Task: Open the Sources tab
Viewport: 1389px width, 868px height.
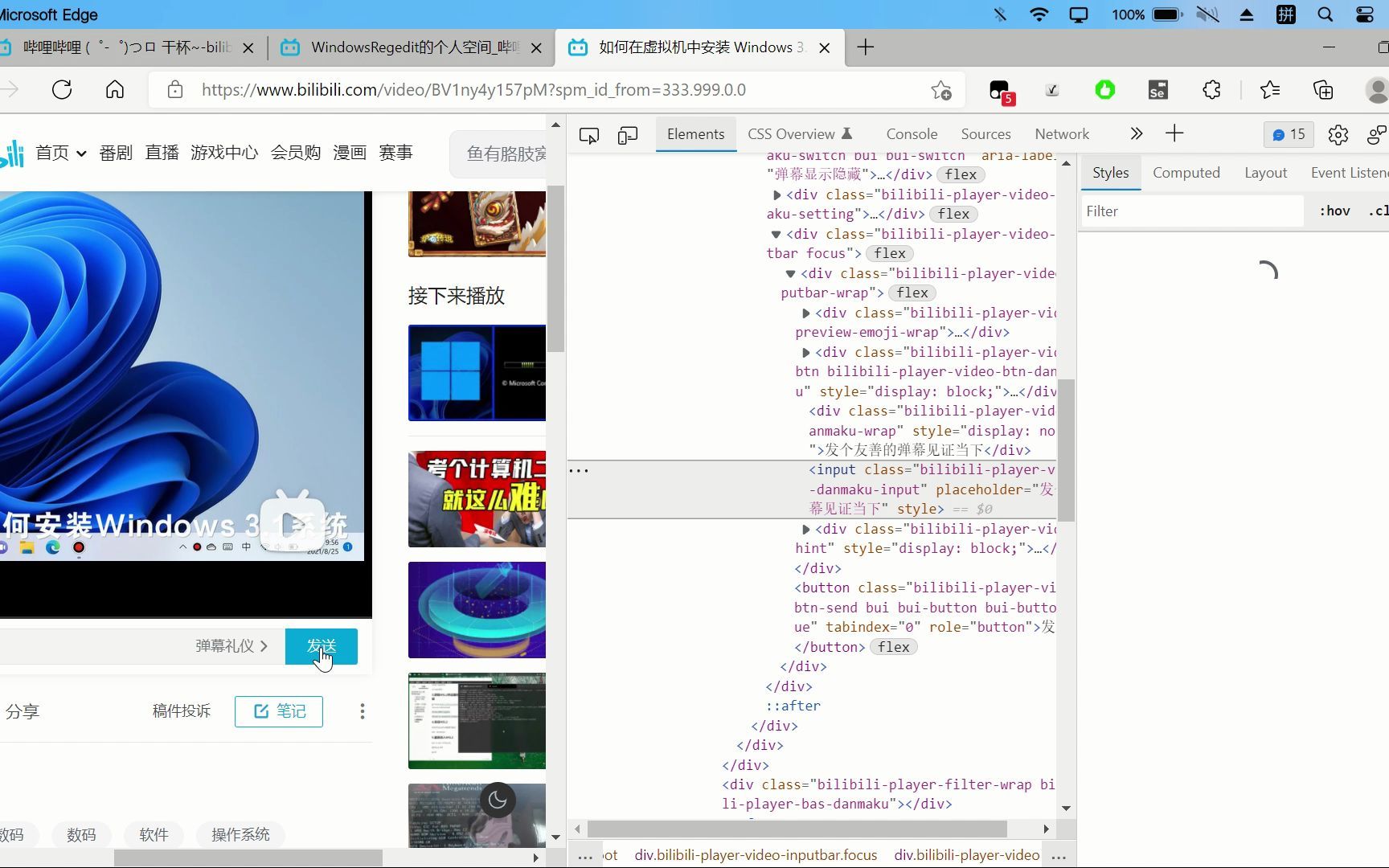Action: coord(985,134)
